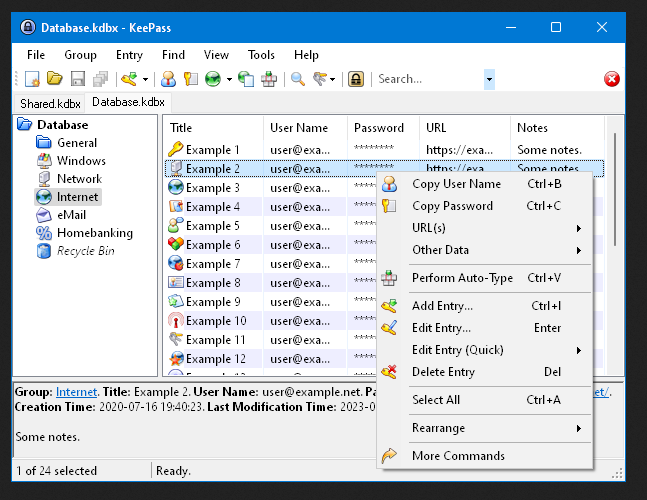Select the Recycle Bin group
Viewport: 647px width, 500px height.
pos(85,251)
